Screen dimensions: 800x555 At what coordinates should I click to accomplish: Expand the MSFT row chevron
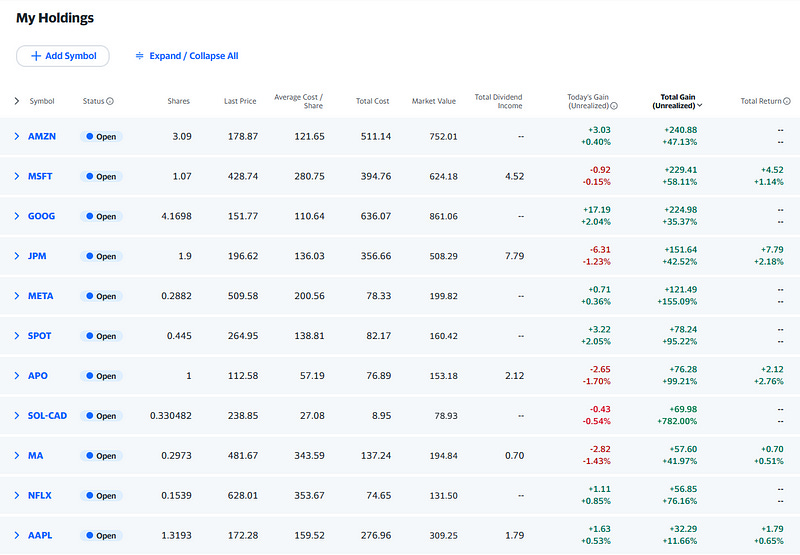[x=17, y=176]
